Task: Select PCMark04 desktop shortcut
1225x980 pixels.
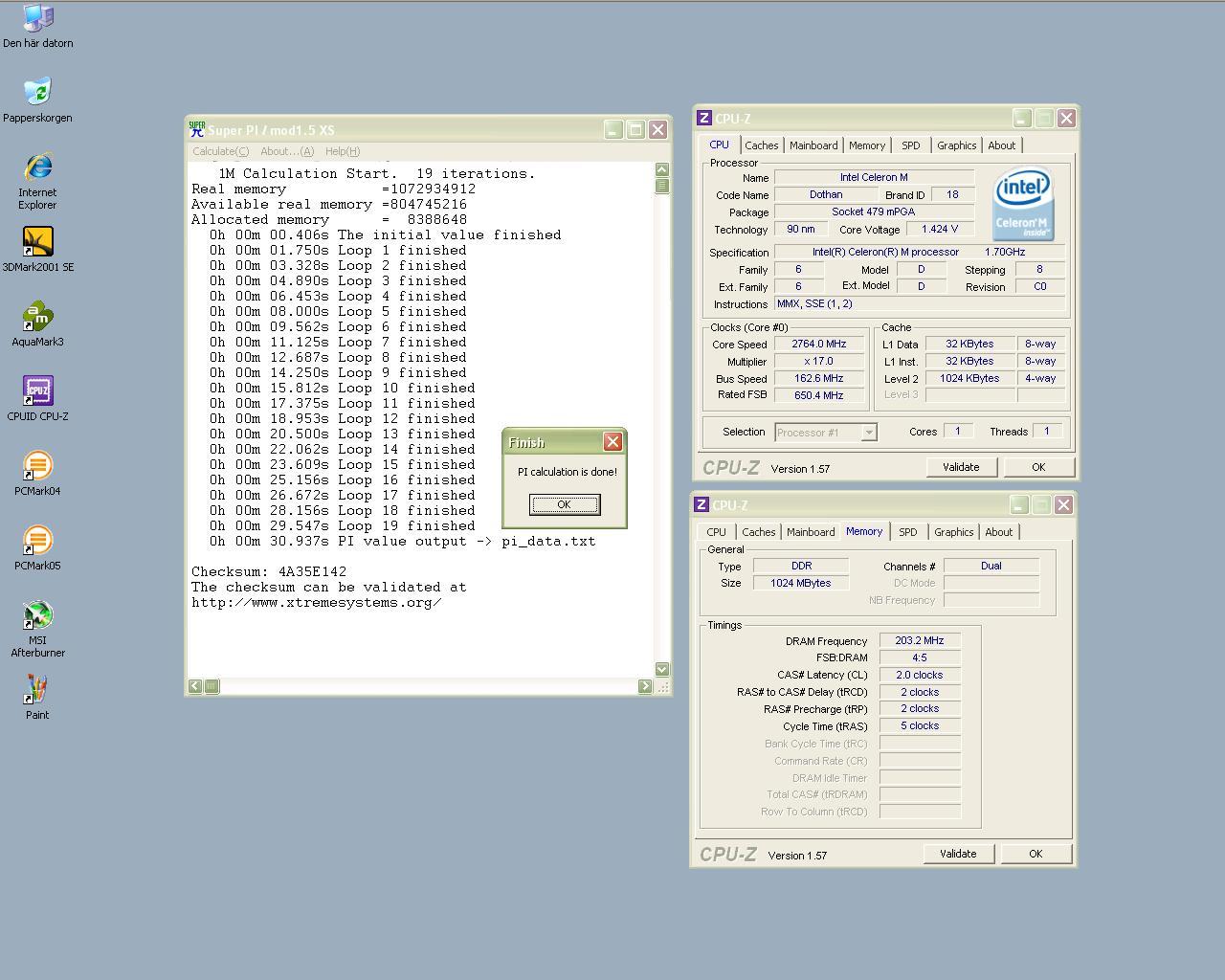Action: pyautogui.click(x=37, y=473)
